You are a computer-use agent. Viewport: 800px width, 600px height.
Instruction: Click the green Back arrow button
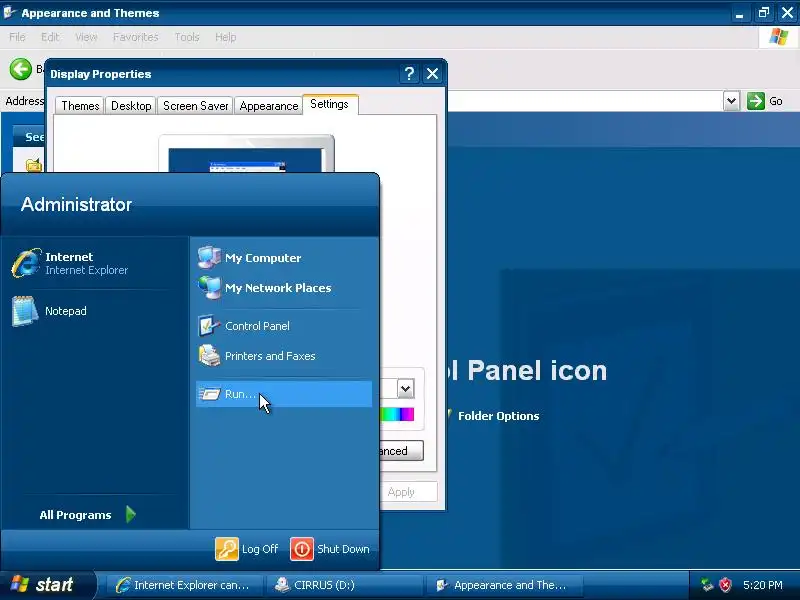(20, 69)
